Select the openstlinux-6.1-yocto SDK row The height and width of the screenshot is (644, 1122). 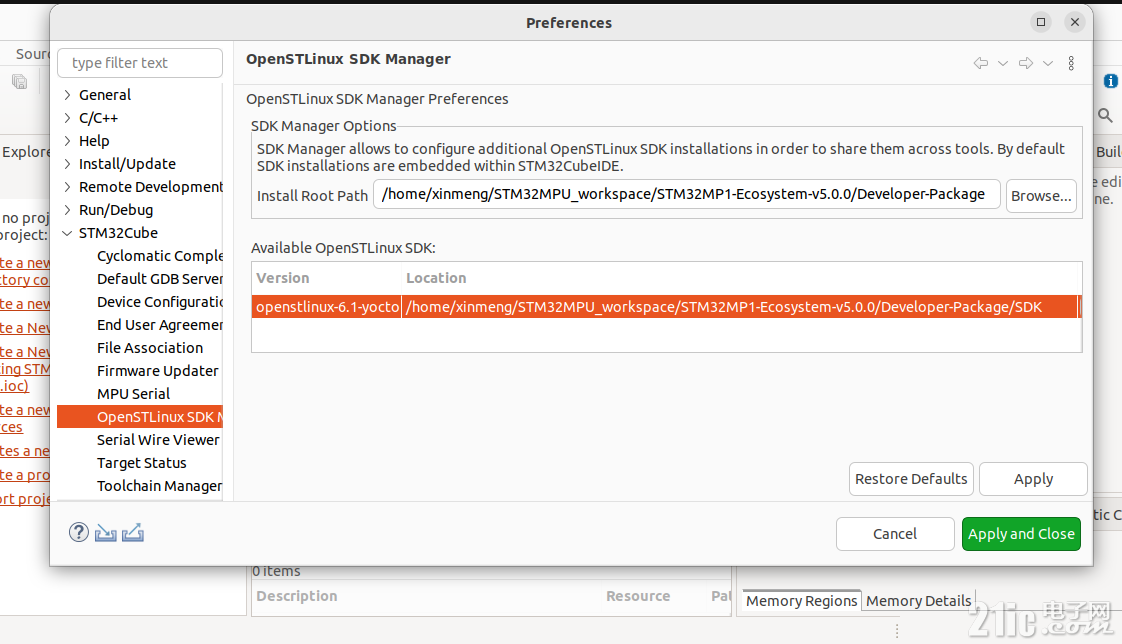pos(665,306)
